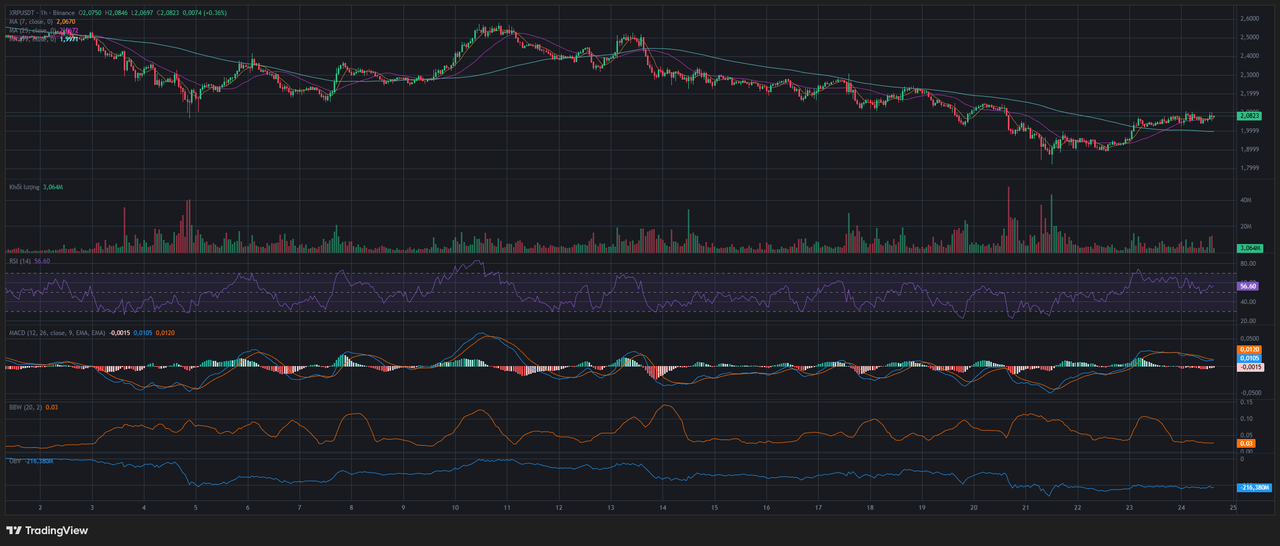
Task: Click the orange BBW axis label 0.03
Action: point(1246,443)
